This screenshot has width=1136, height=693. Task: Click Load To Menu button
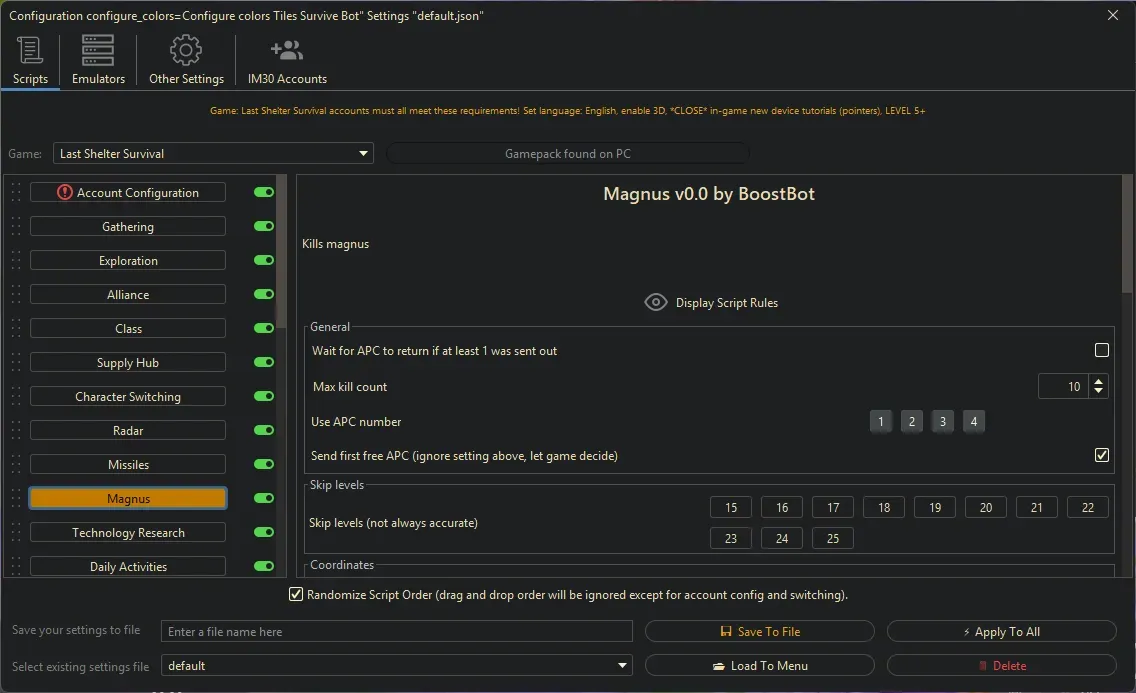[x=759, y=665]
